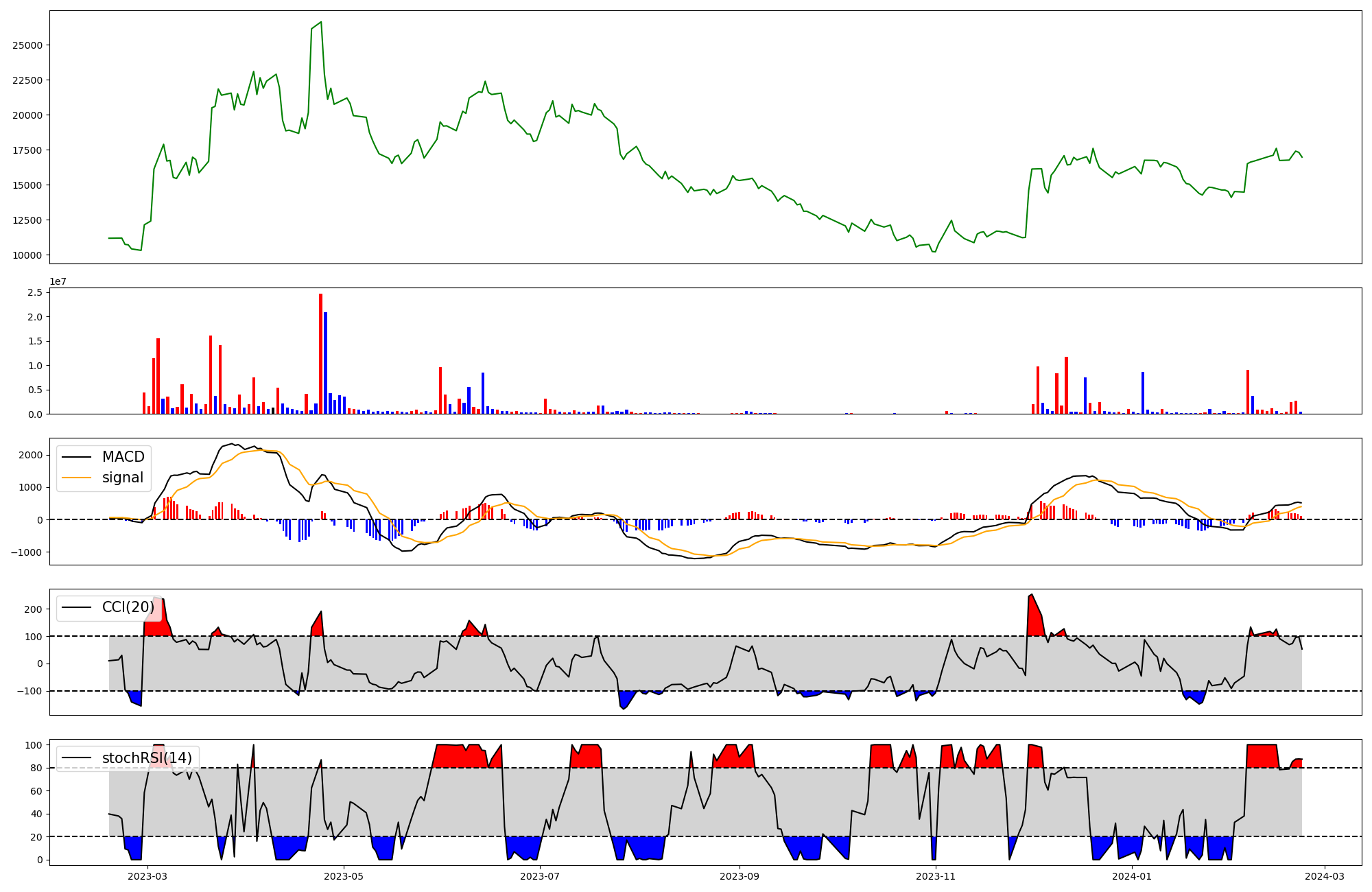Click the 2023-09 x-axis date label
Image resolution: width=1372 pixels, height=892 pixels.
coord(740,876)
